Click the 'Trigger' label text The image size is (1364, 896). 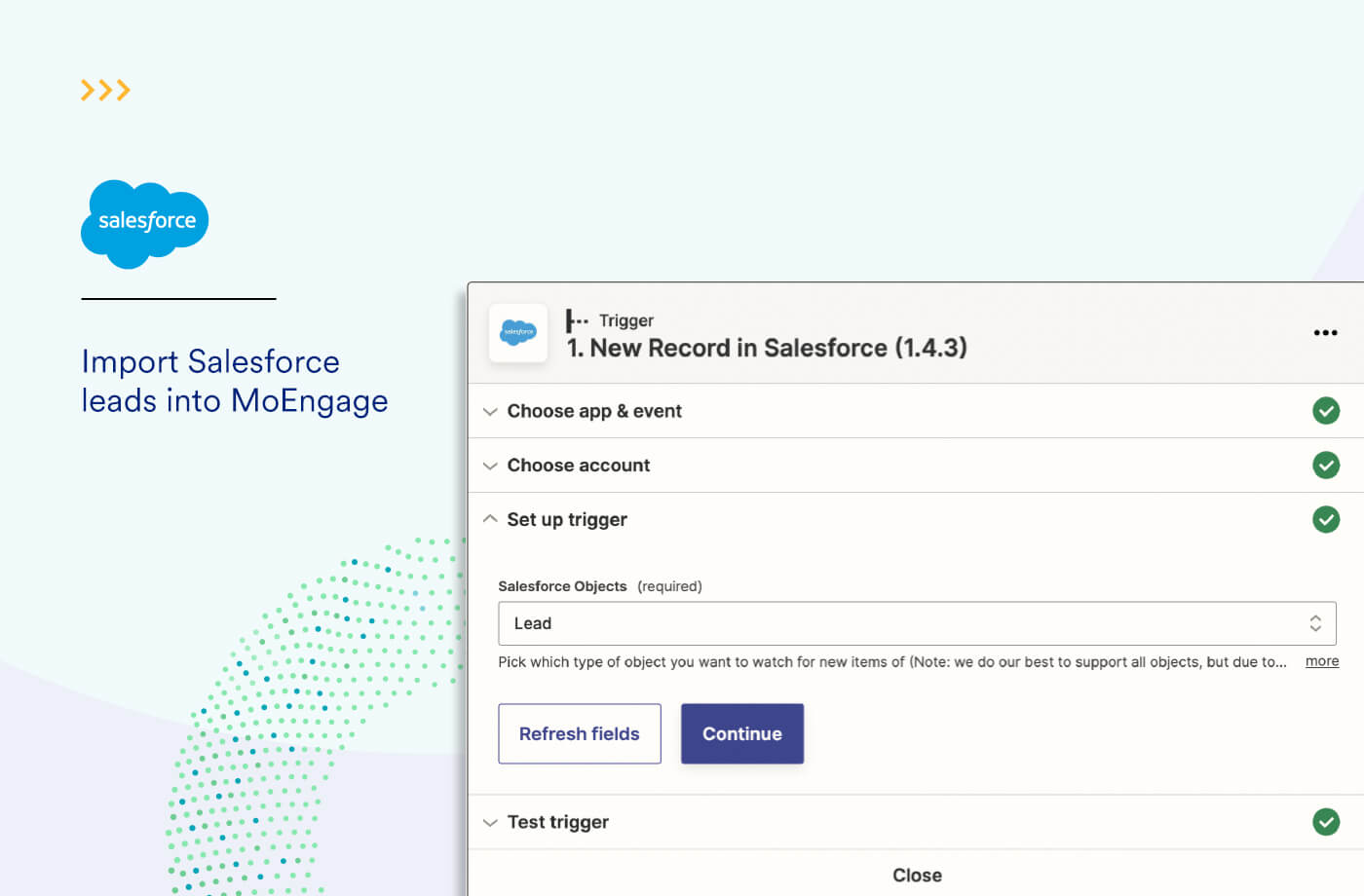pyautogui.click(x=626, y=320)
